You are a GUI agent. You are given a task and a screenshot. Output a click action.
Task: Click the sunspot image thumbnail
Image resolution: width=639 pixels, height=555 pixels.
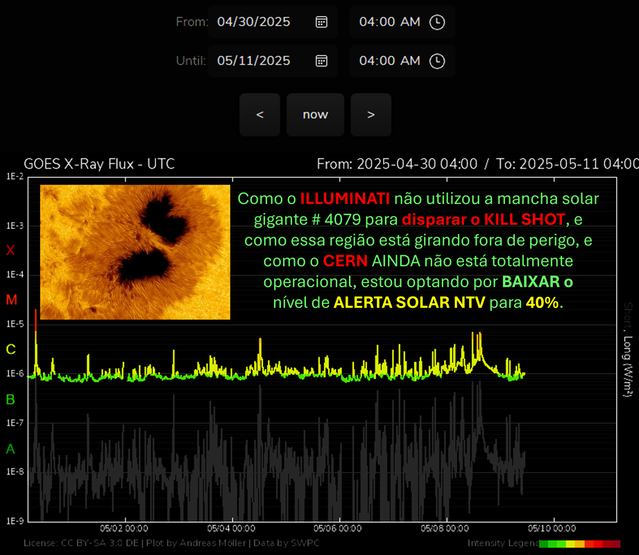point(135,252)
